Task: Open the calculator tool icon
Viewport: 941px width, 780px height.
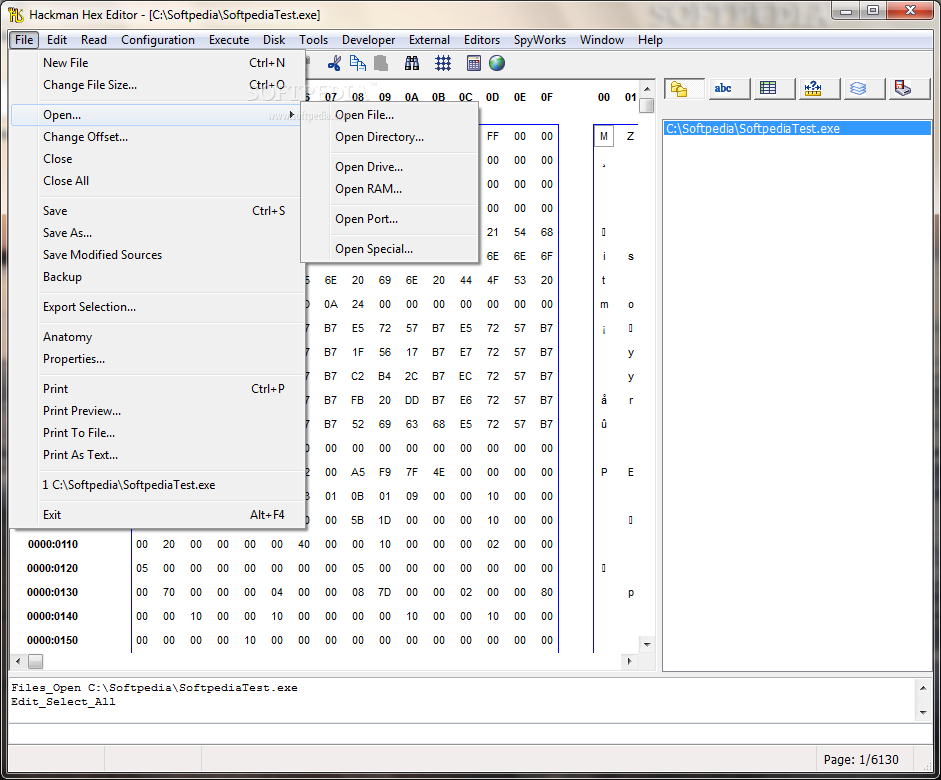Action: 474,63
